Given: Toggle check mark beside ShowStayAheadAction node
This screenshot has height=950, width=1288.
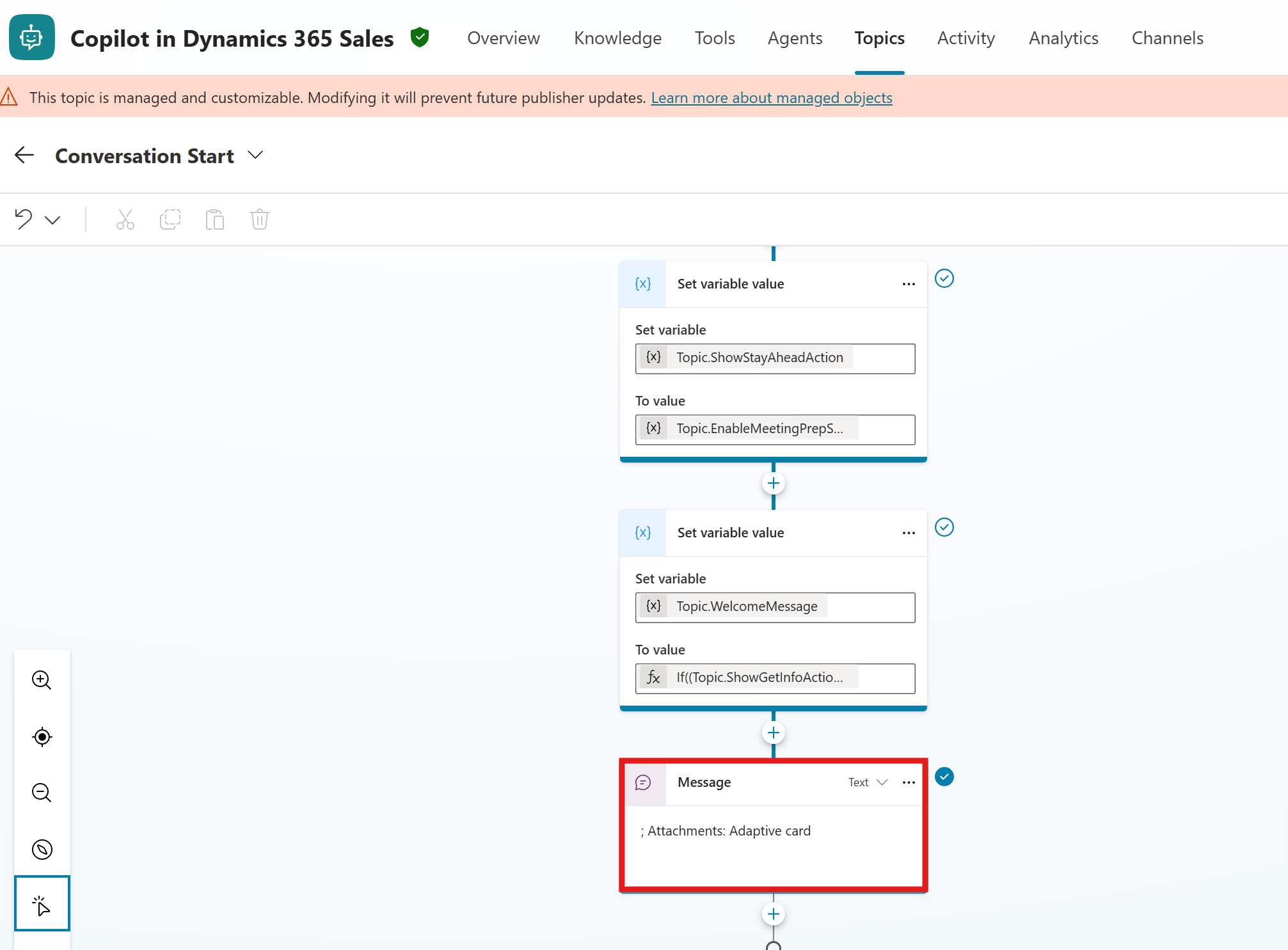Looking at the screenshot, I should point(944,278).
